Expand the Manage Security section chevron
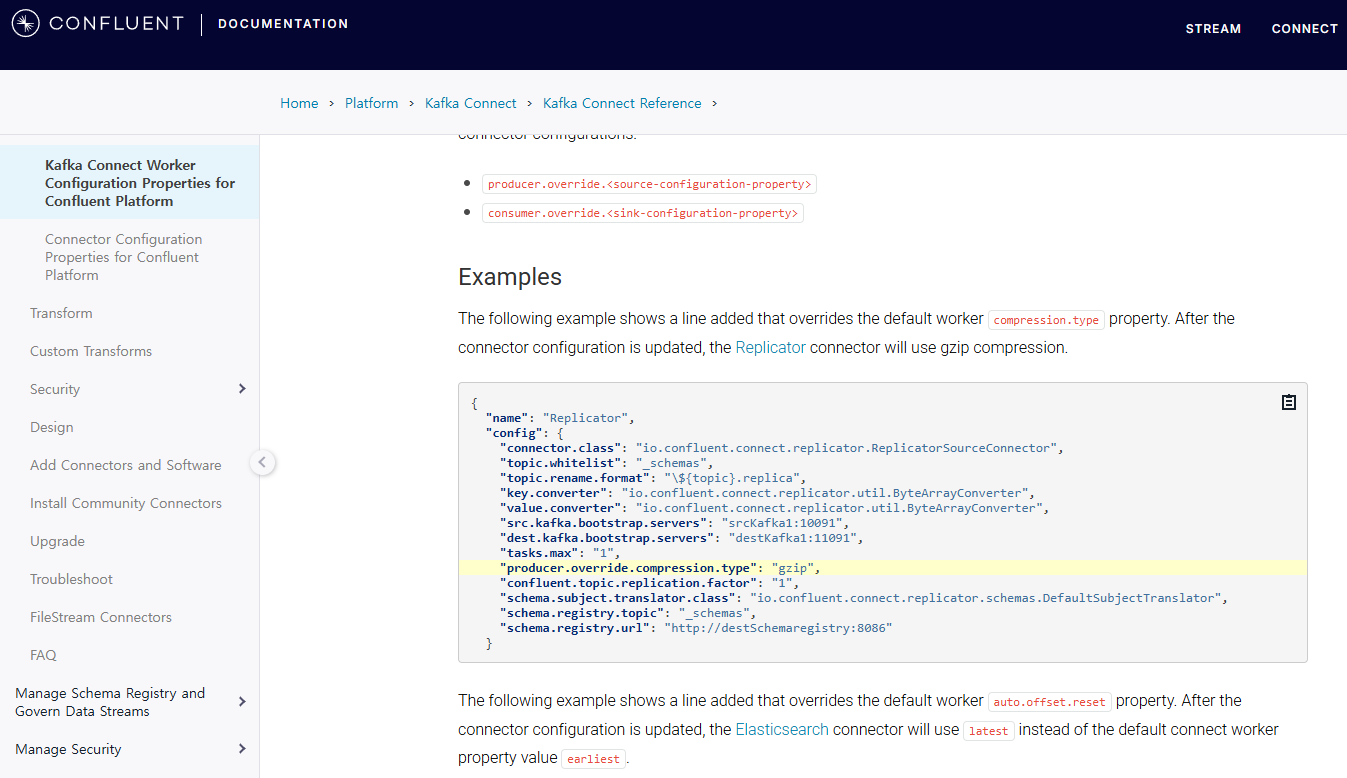 click(241, 749)
